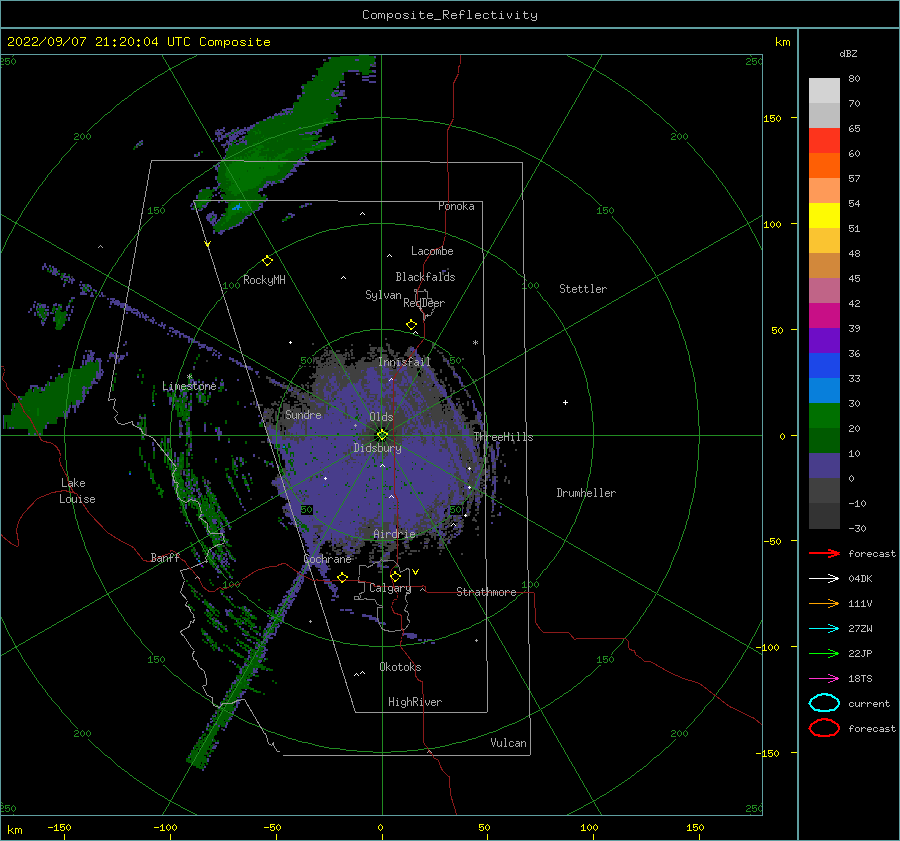Click the magenta 18TS arrow icon

coord(824,679)
